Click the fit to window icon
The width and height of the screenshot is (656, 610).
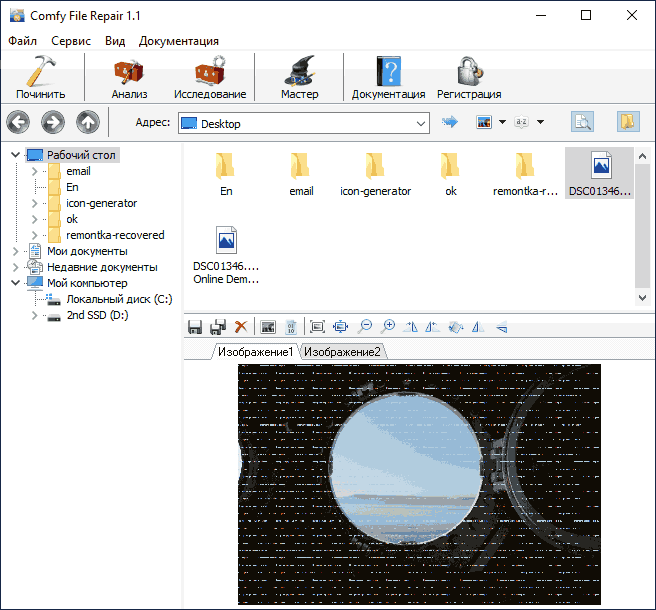coord(341,326)
